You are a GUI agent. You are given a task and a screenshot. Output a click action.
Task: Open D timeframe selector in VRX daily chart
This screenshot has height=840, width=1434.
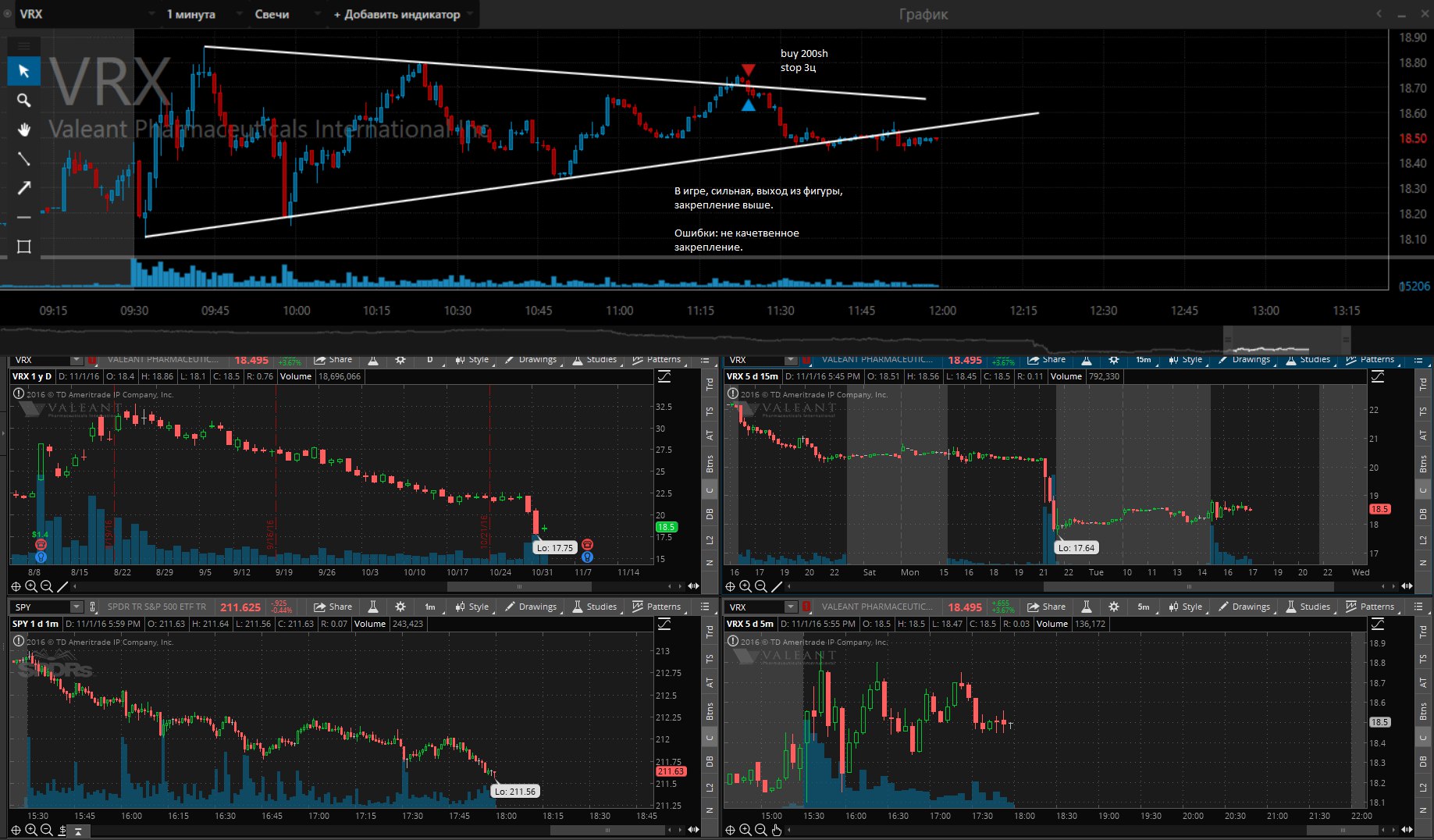[x=430, y=360]
